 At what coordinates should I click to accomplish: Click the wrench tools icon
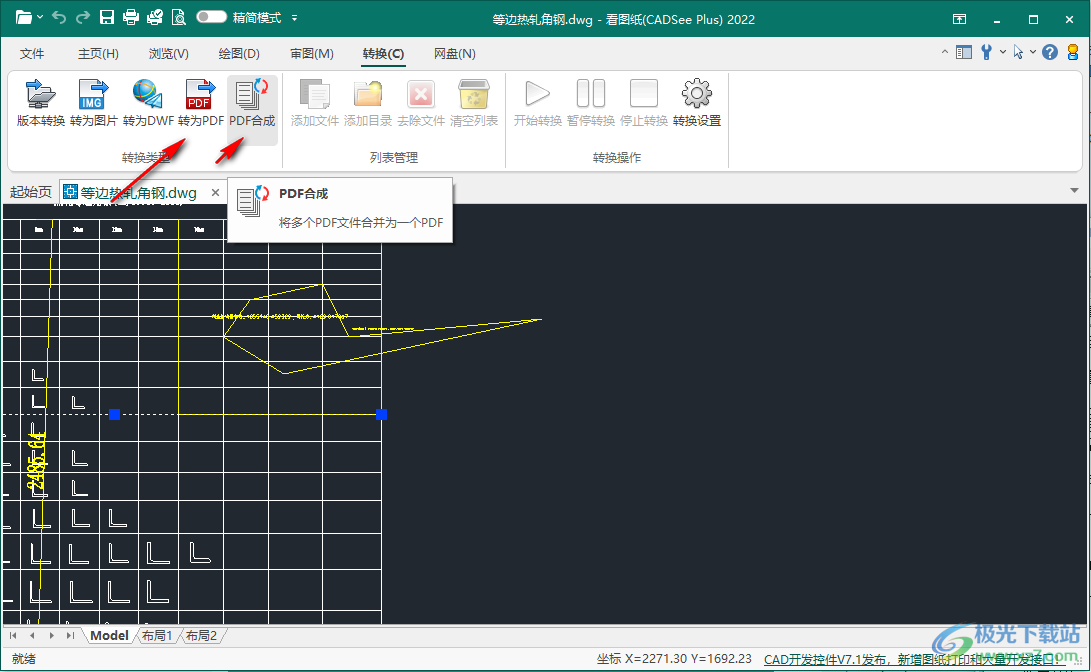click(x=987, y=52)
